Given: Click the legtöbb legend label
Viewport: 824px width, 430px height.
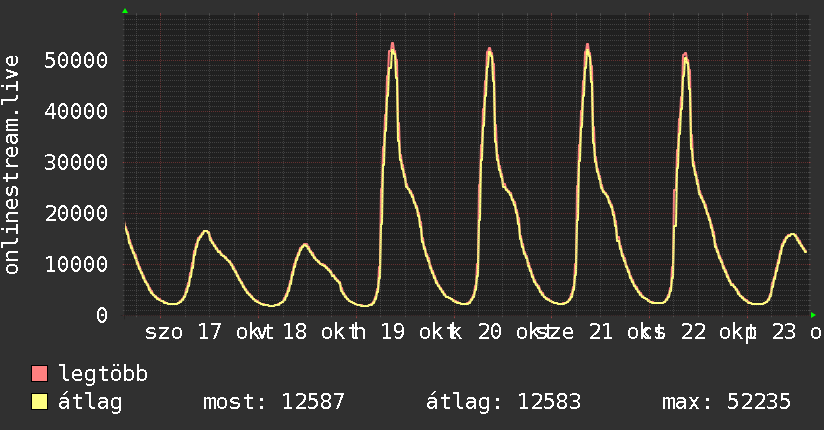Looking at the screenshot, I should coord(103,374).
